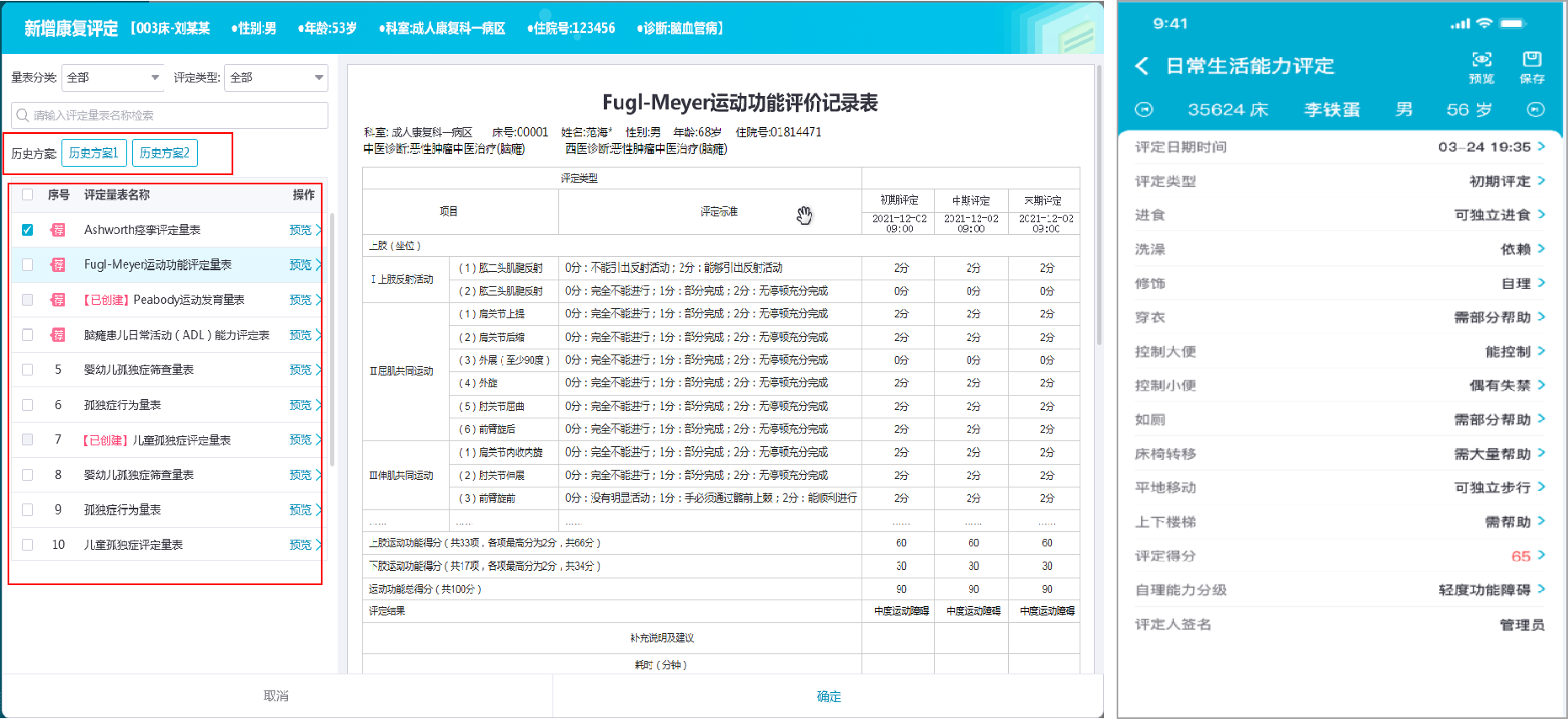The width and height of the screenshot is (1568, 719).
Task: Check the row 9 孤独症行为量表 checkbox
Action: click(x=28, y=510)
